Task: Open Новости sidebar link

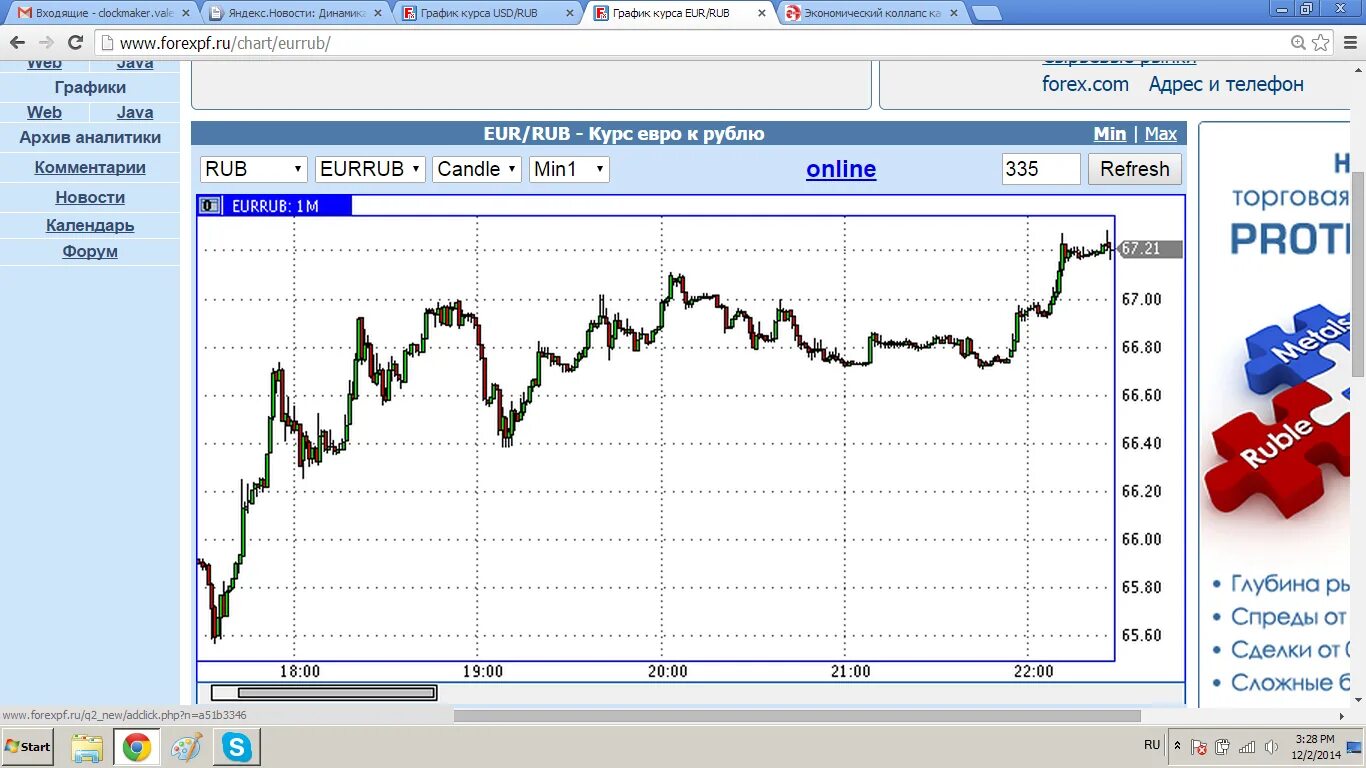Action: click(90, 198)
